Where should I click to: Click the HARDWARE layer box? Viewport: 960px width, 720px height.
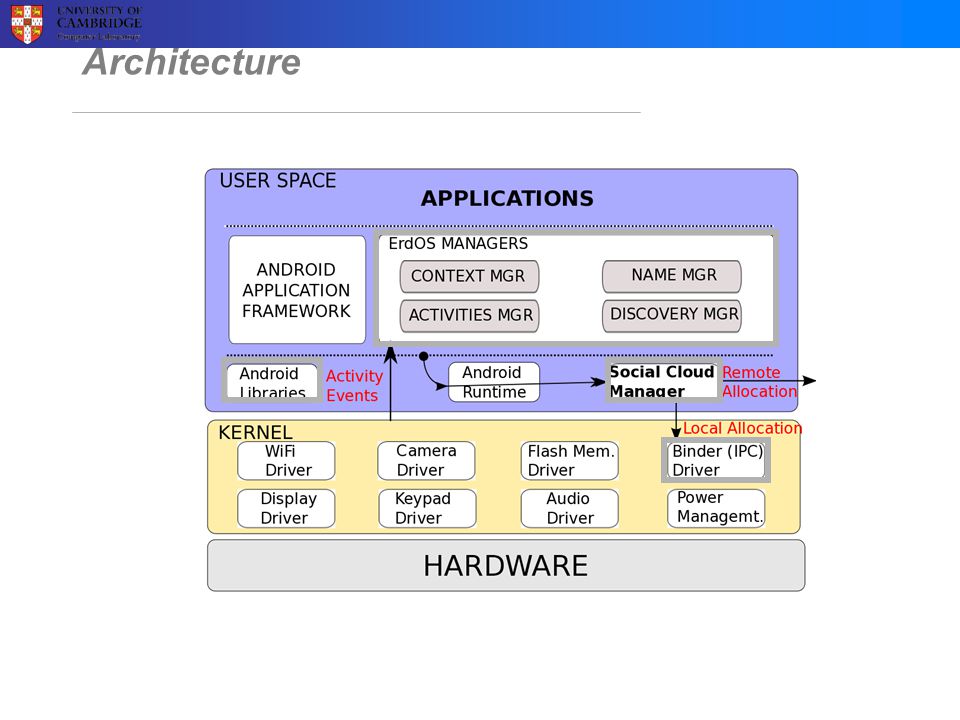pos(506,565)
